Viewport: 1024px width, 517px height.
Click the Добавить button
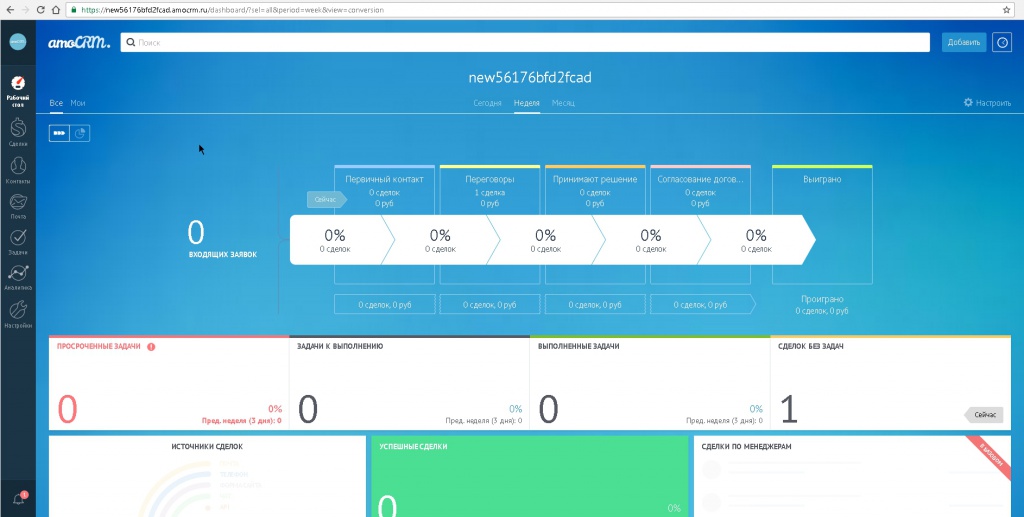pos(964,42)
